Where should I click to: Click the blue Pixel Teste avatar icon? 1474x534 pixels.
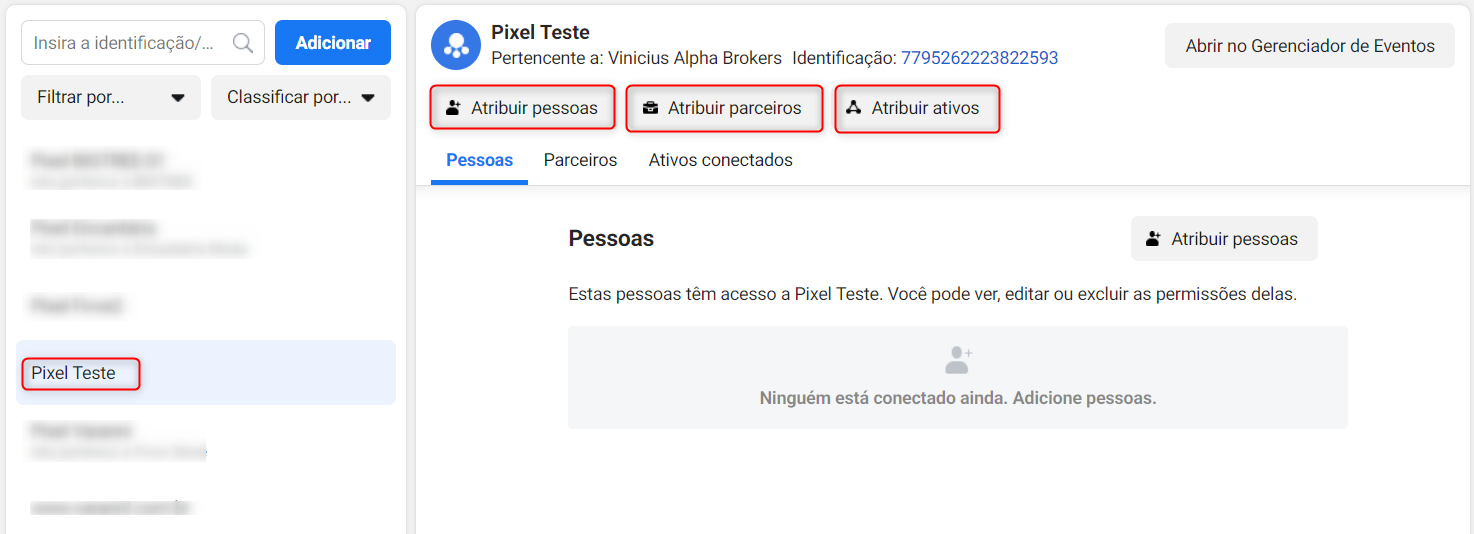(456, 45)
